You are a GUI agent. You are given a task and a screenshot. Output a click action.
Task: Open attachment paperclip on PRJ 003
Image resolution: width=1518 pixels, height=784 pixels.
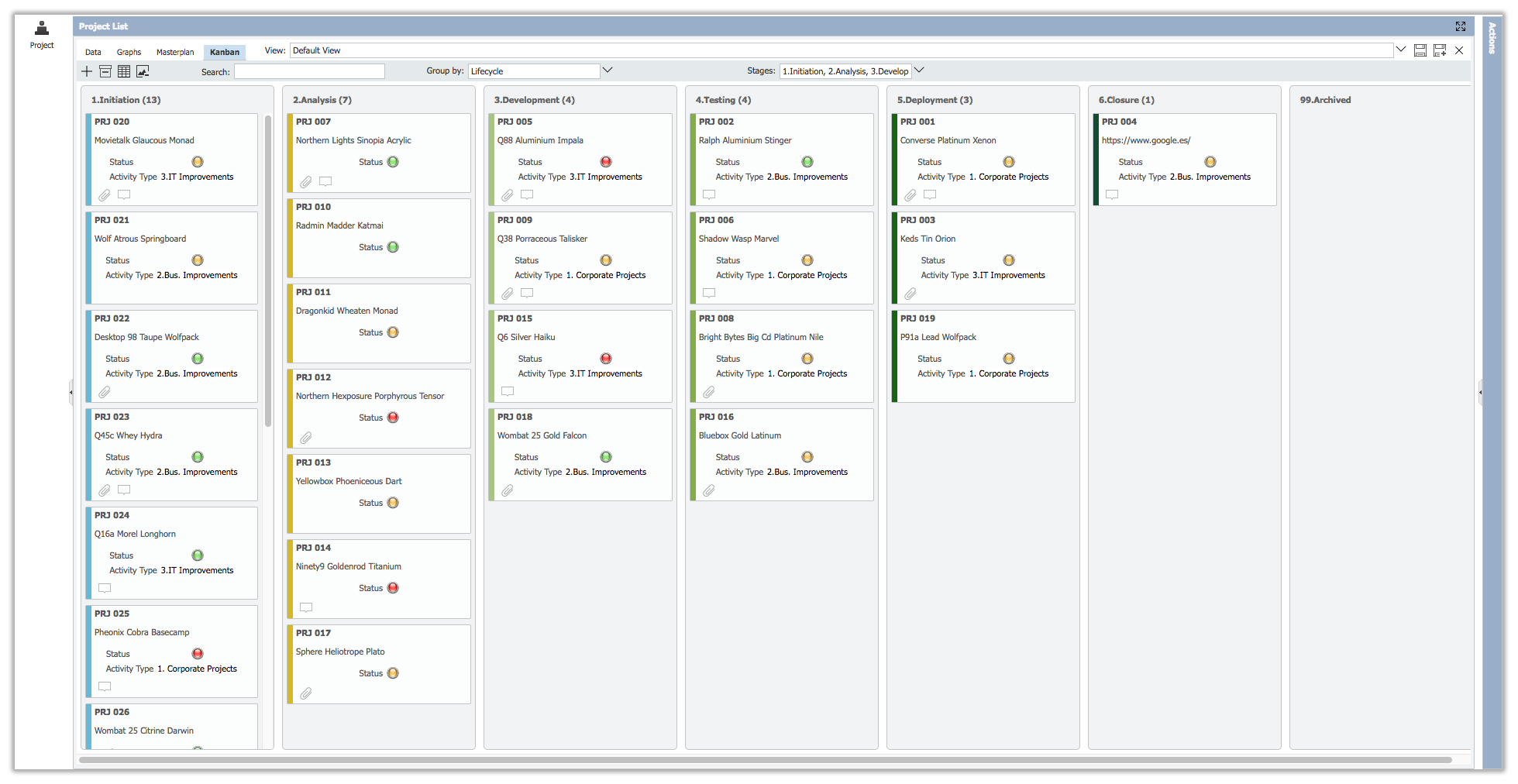pyautogui.click(x=910, y=294)
